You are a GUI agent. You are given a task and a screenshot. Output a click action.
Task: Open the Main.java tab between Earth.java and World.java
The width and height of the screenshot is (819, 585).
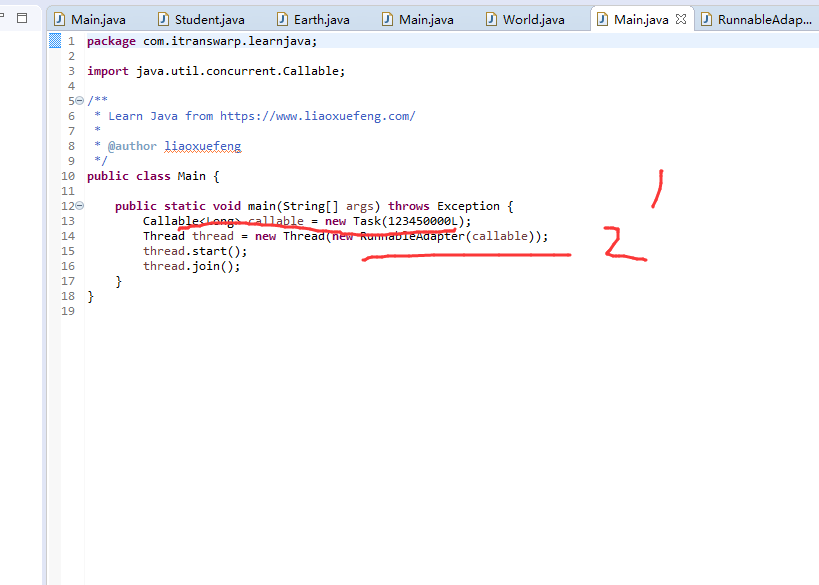coord(418,20)
